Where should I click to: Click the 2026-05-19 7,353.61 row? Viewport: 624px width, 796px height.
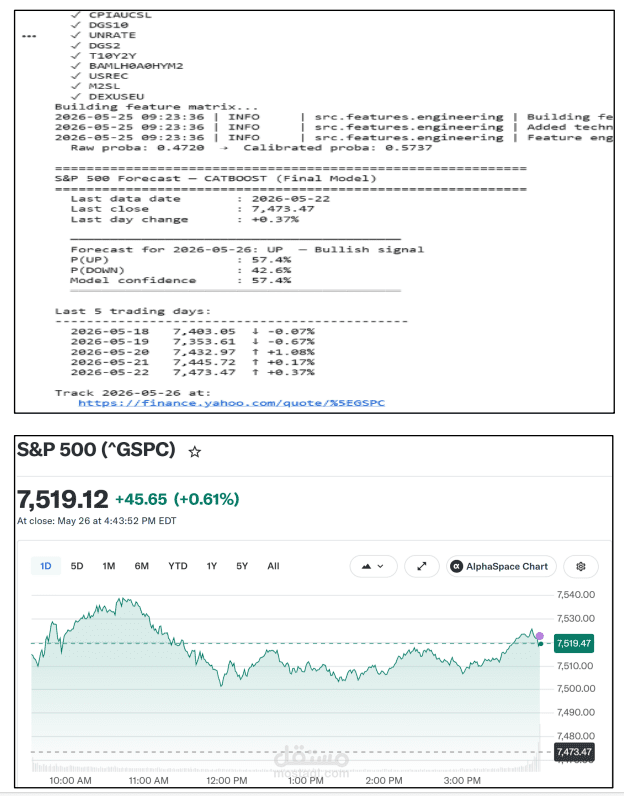pos(192,341)
